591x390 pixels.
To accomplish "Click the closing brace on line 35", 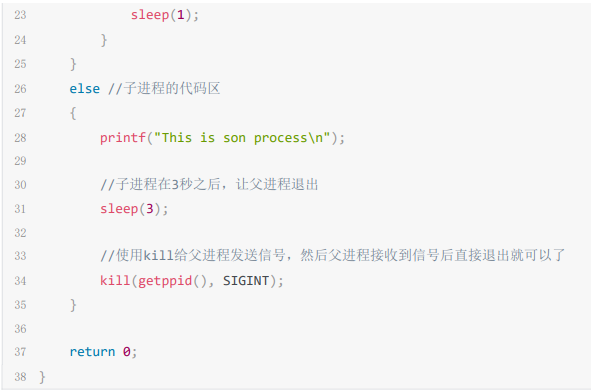I will [73, 305].
